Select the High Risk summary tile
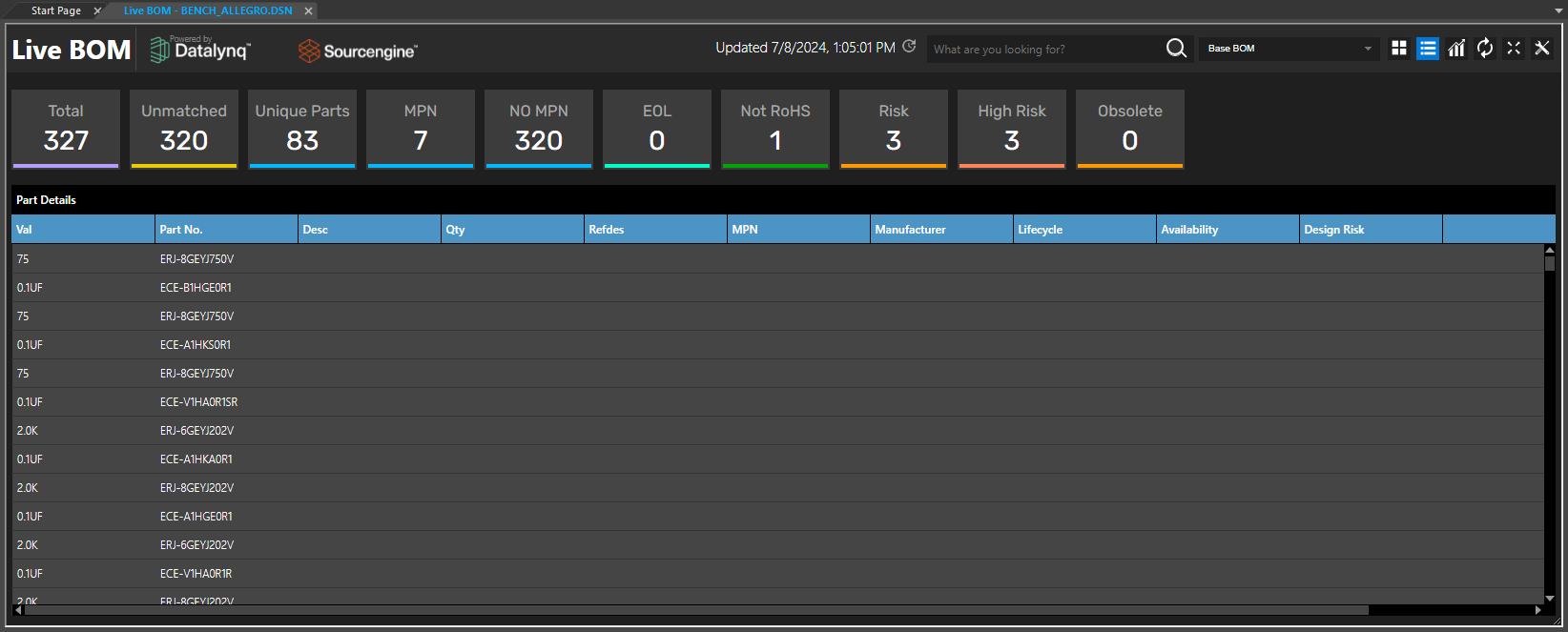 pos(1012,130)
